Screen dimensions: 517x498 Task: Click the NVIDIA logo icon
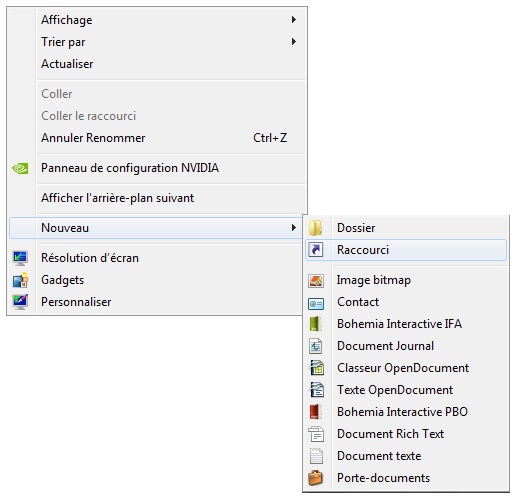click(20, 168)
